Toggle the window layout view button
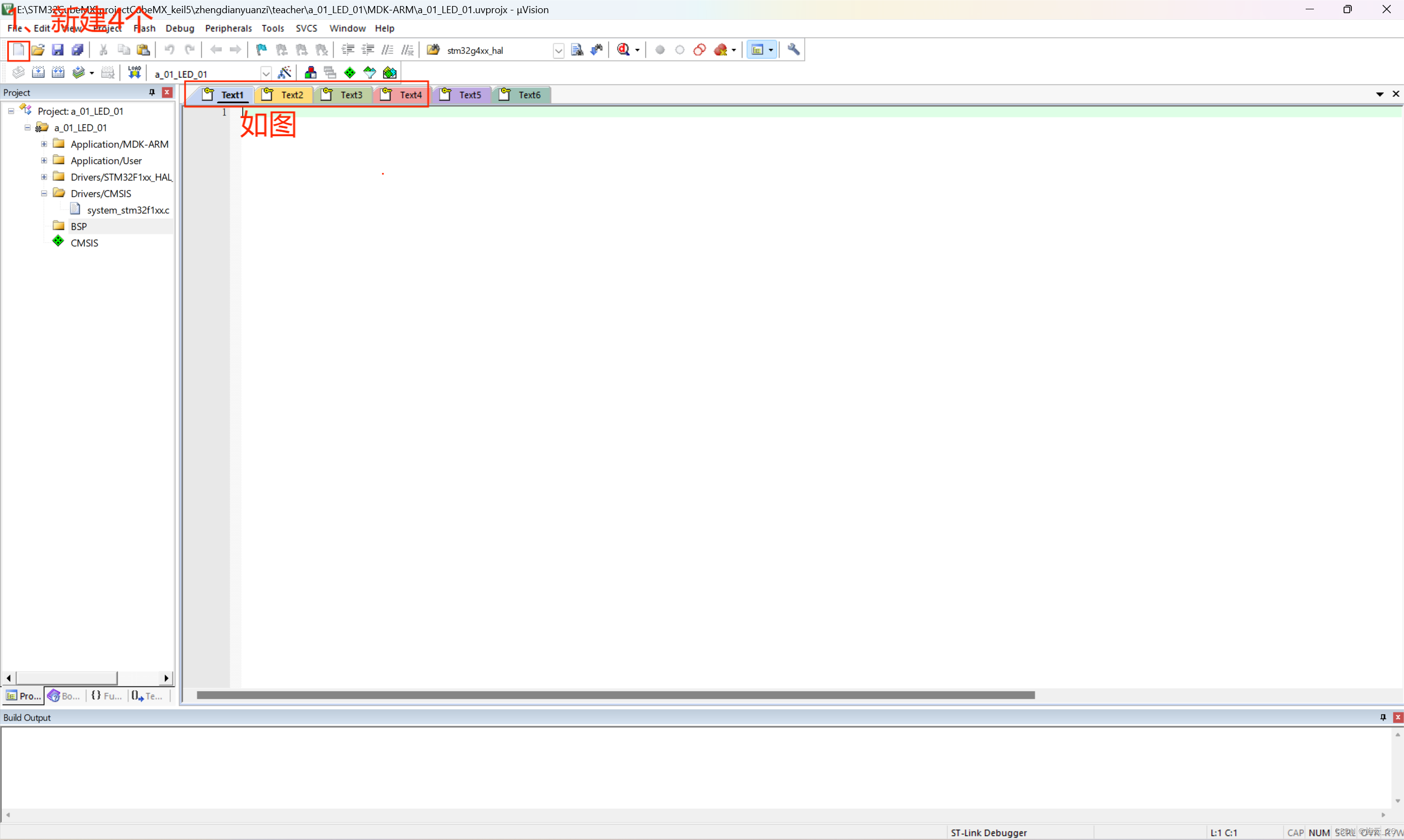 click(757, 50)
